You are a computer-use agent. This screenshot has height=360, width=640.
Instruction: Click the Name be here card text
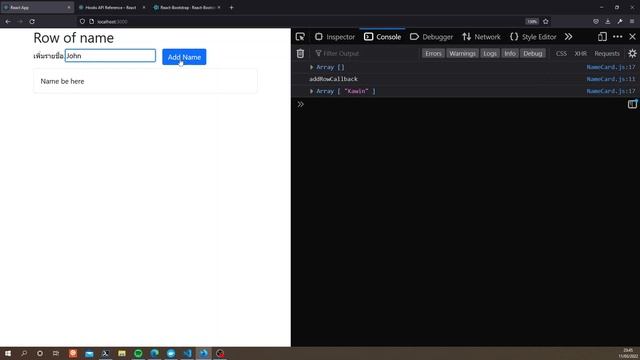coord(62,81)
